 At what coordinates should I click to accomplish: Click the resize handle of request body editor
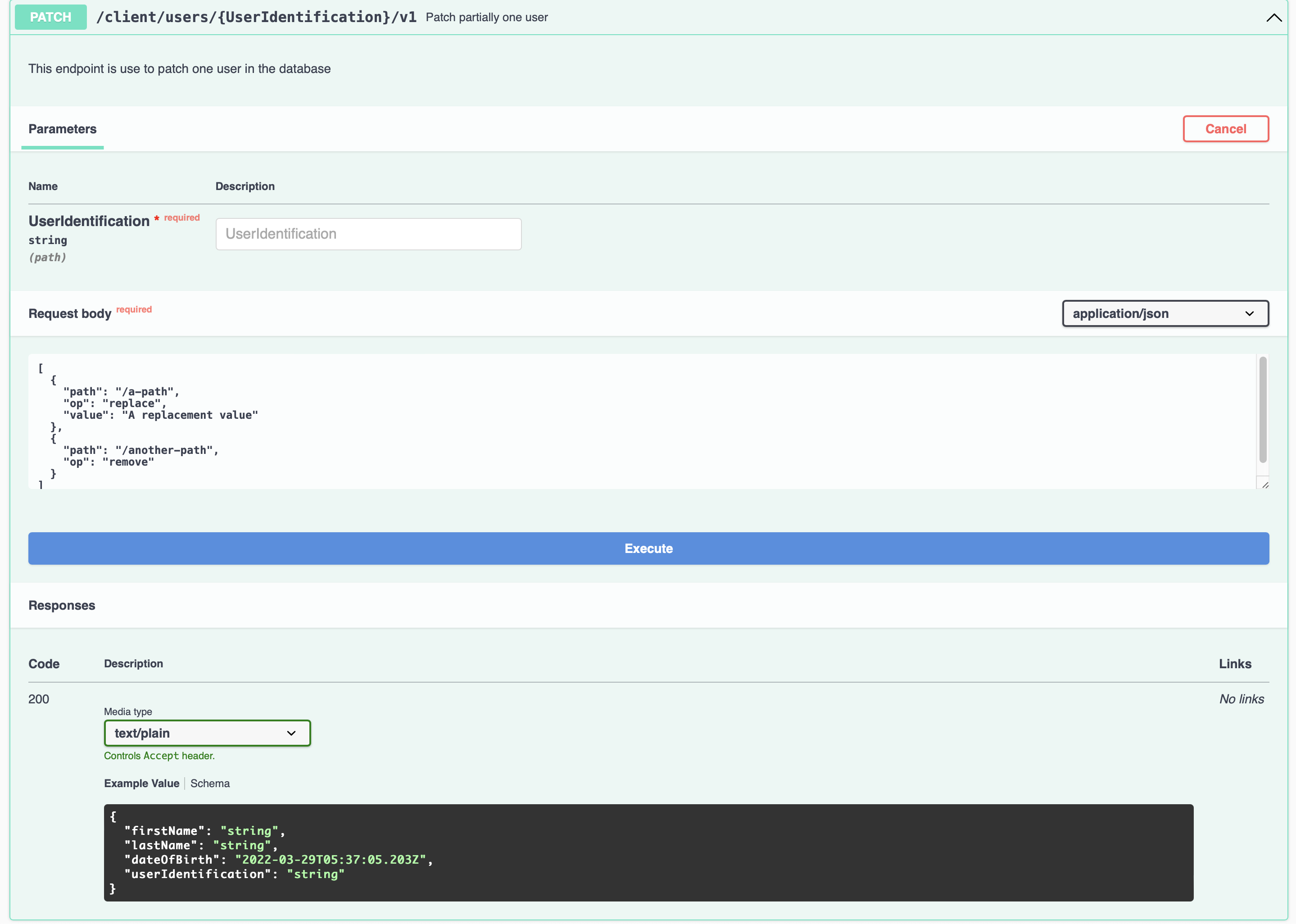1264,484
